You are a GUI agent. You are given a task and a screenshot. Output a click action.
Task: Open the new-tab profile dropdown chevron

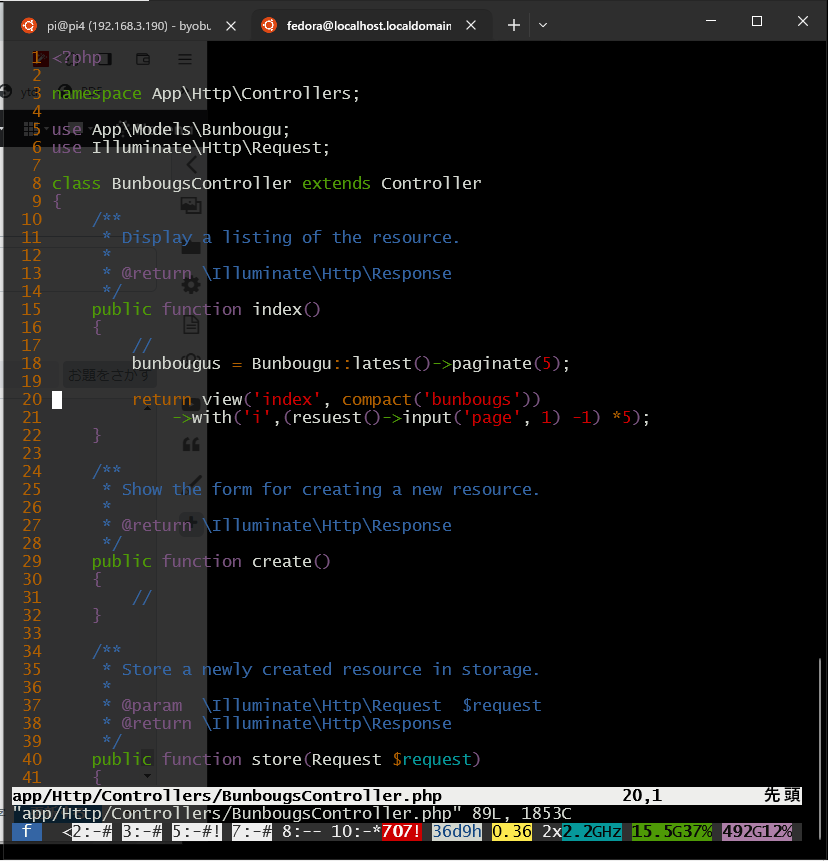tap(543, 25)
